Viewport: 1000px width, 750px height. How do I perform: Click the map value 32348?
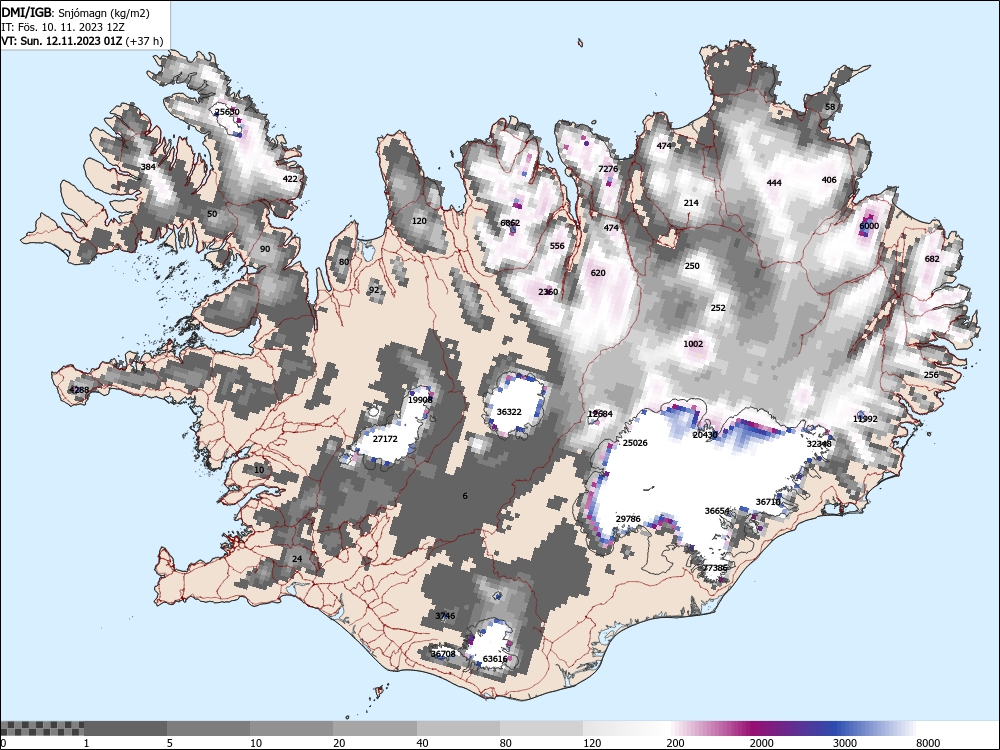(x=819, y=444)
